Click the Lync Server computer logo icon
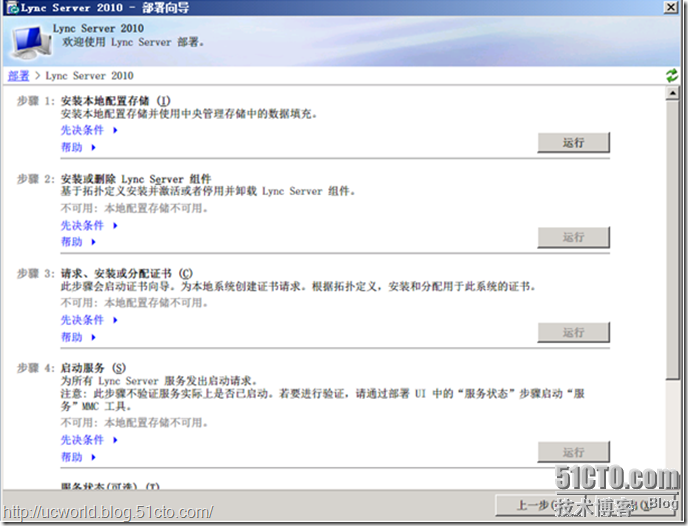688x526 pixels. click(x=30, y=42)
